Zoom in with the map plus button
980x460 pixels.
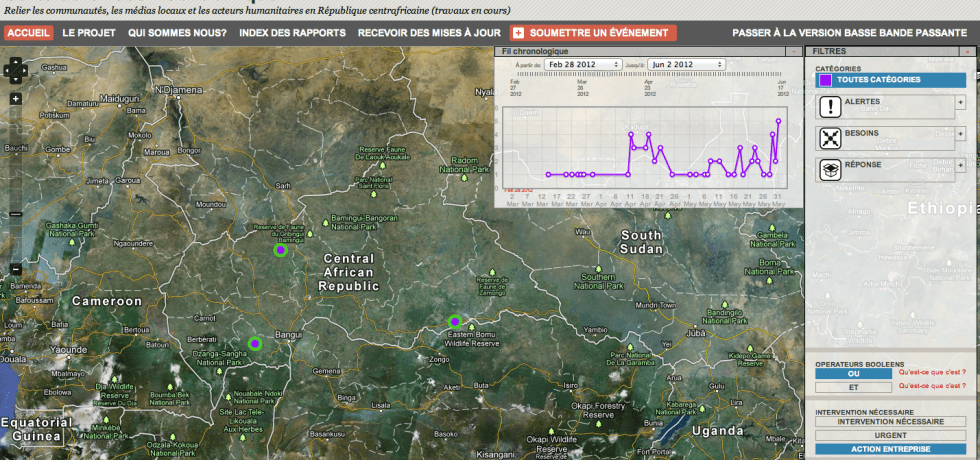click(16, 99)
